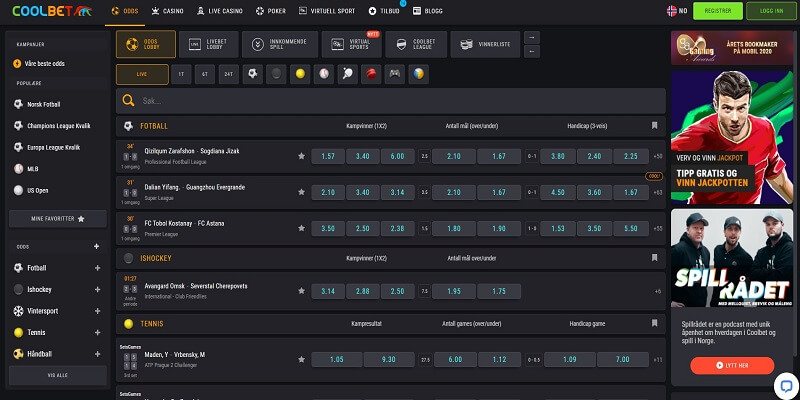Open the Blogg menu
This screenshot has height=400, width=800.
pos(428,11)
